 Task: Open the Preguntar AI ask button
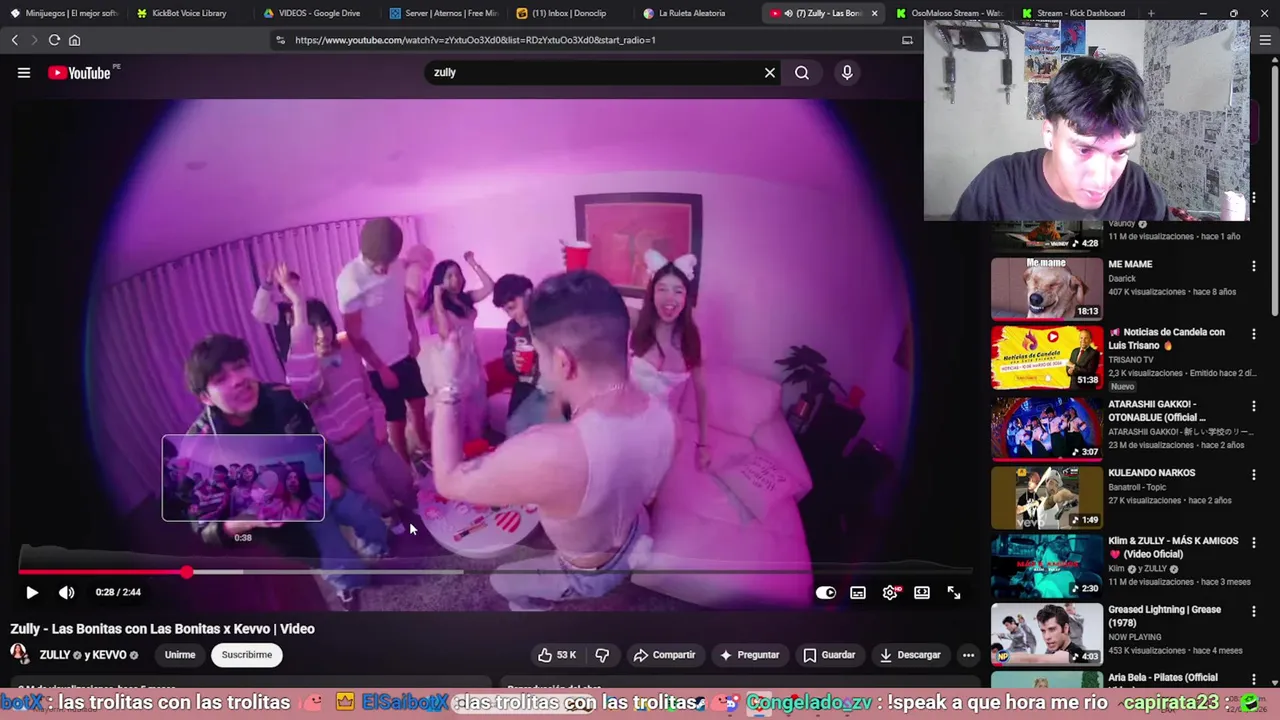(749, 655)
